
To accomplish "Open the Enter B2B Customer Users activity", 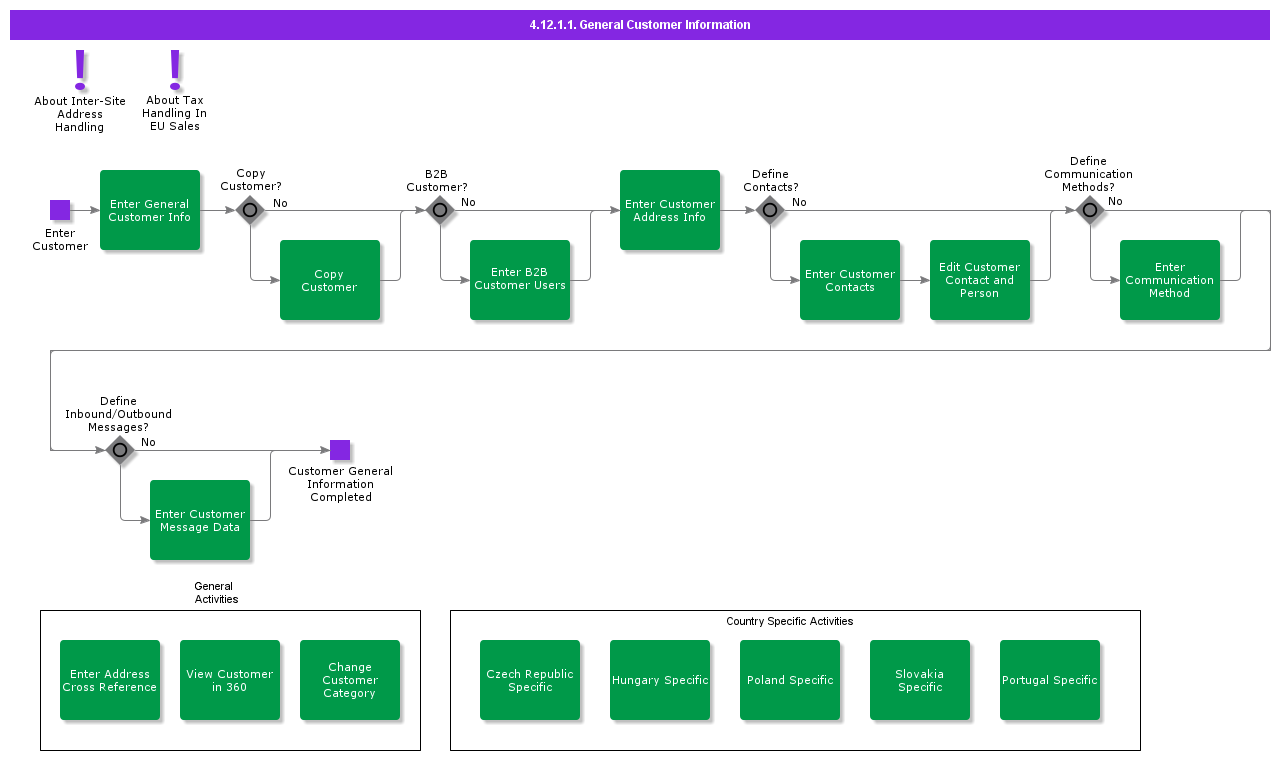I will pos(520,280).
